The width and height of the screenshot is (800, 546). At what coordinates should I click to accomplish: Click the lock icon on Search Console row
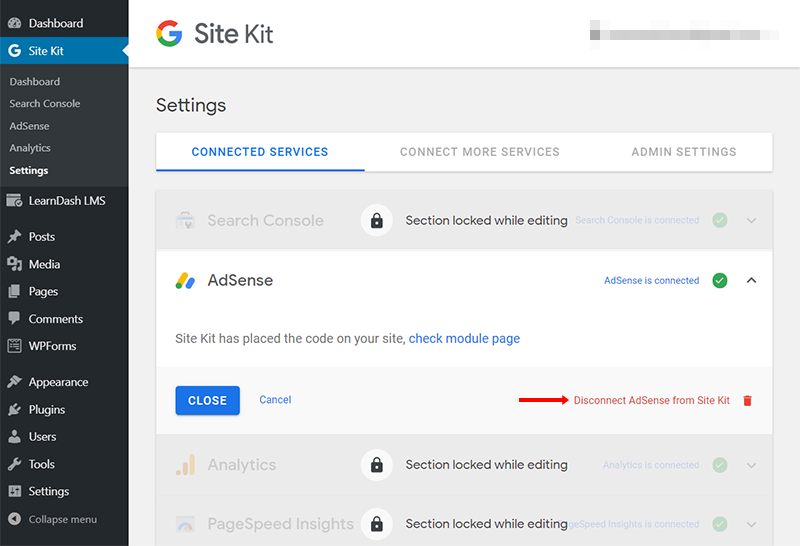click(377, 220)
